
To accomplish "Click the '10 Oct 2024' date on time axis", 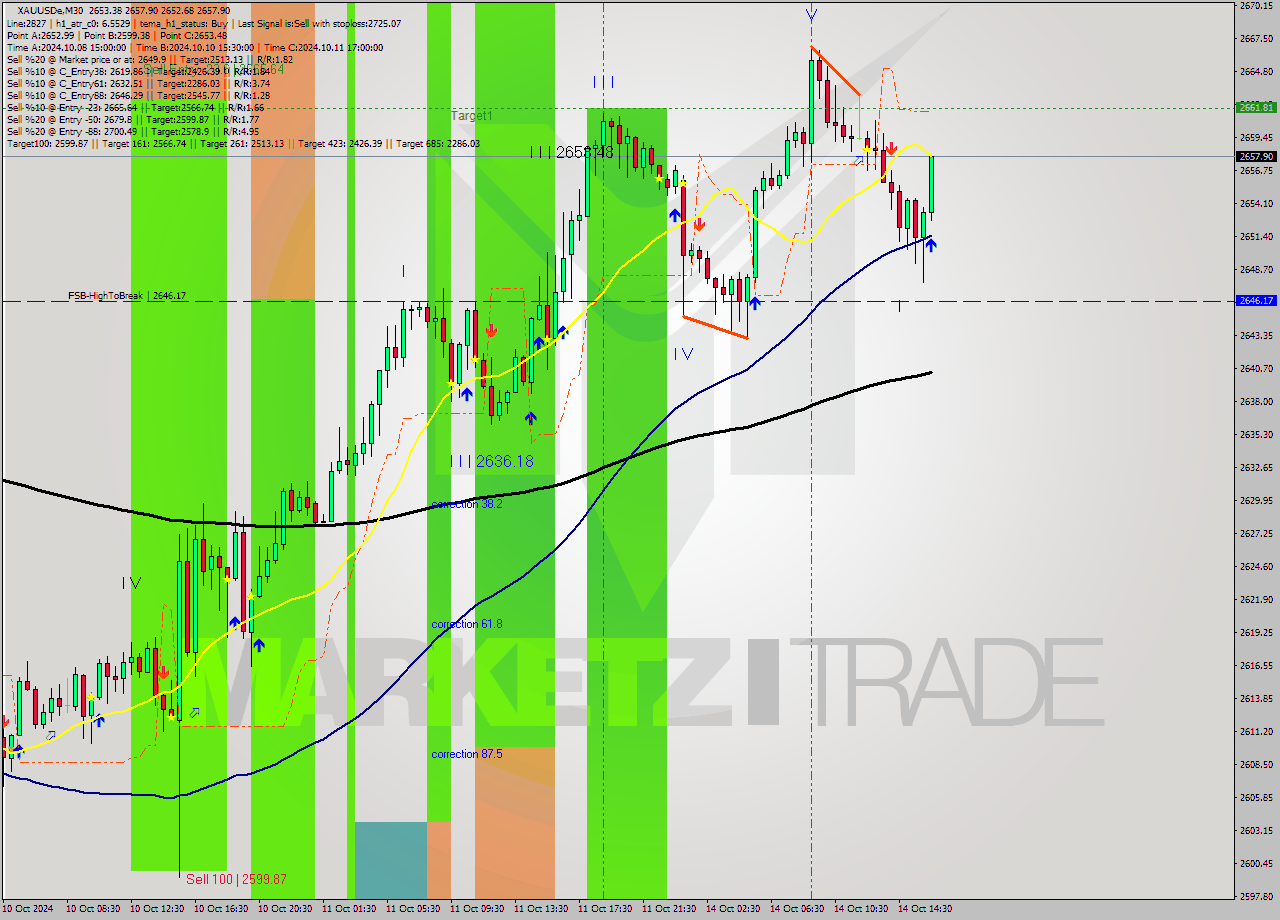I will [x=27, y=909].
